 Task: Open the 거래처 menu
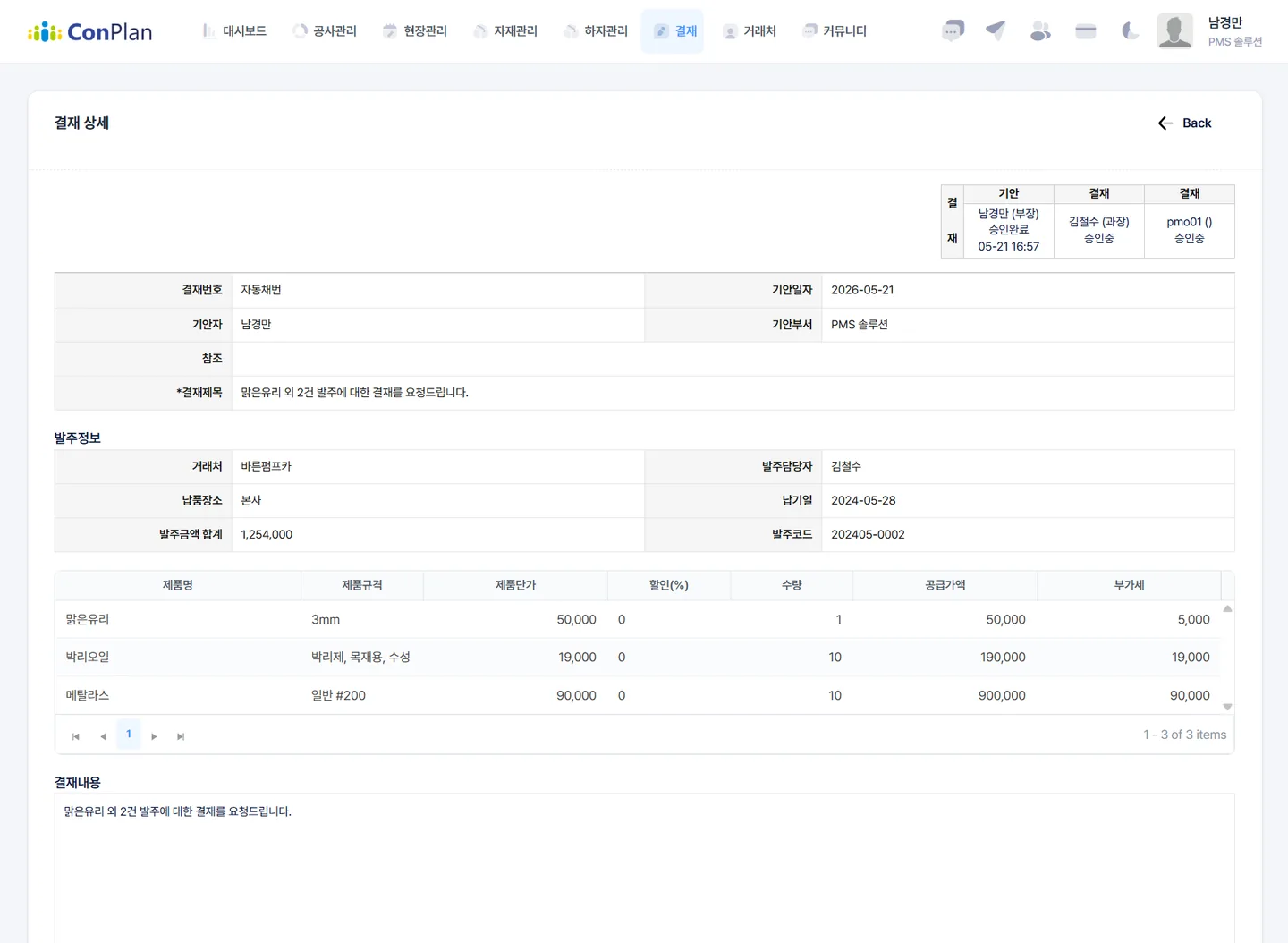click(750, 31)
